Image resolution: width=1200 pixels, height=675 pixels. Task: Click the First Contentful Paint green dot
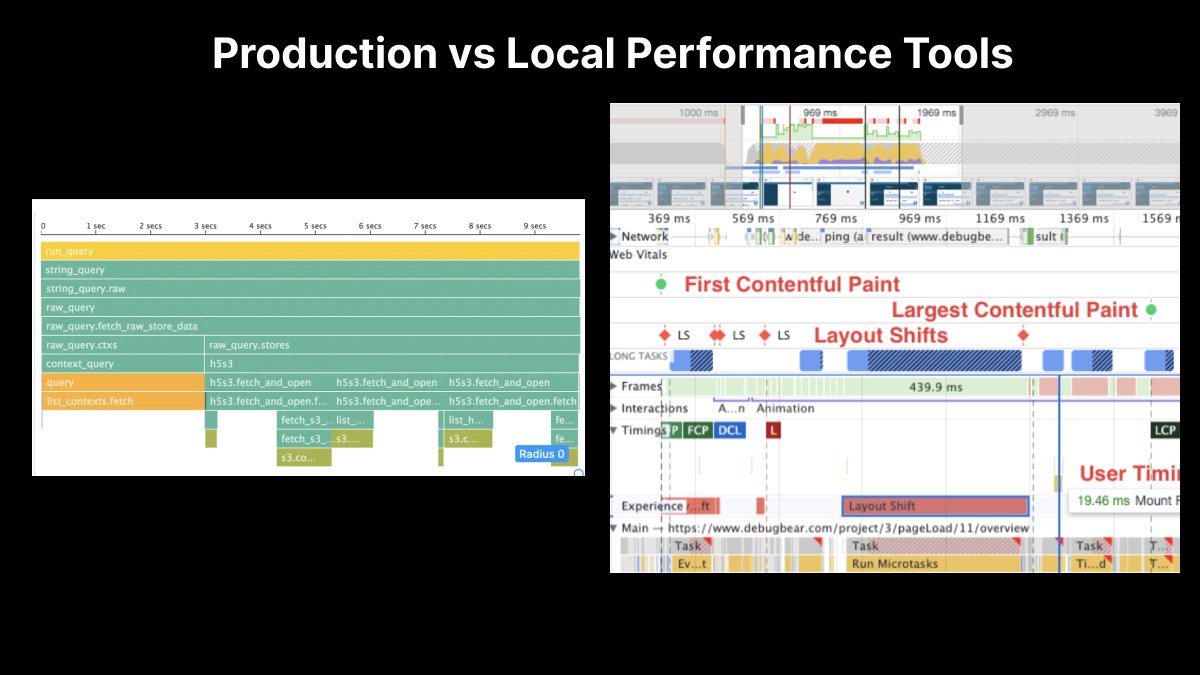point(662,285)
